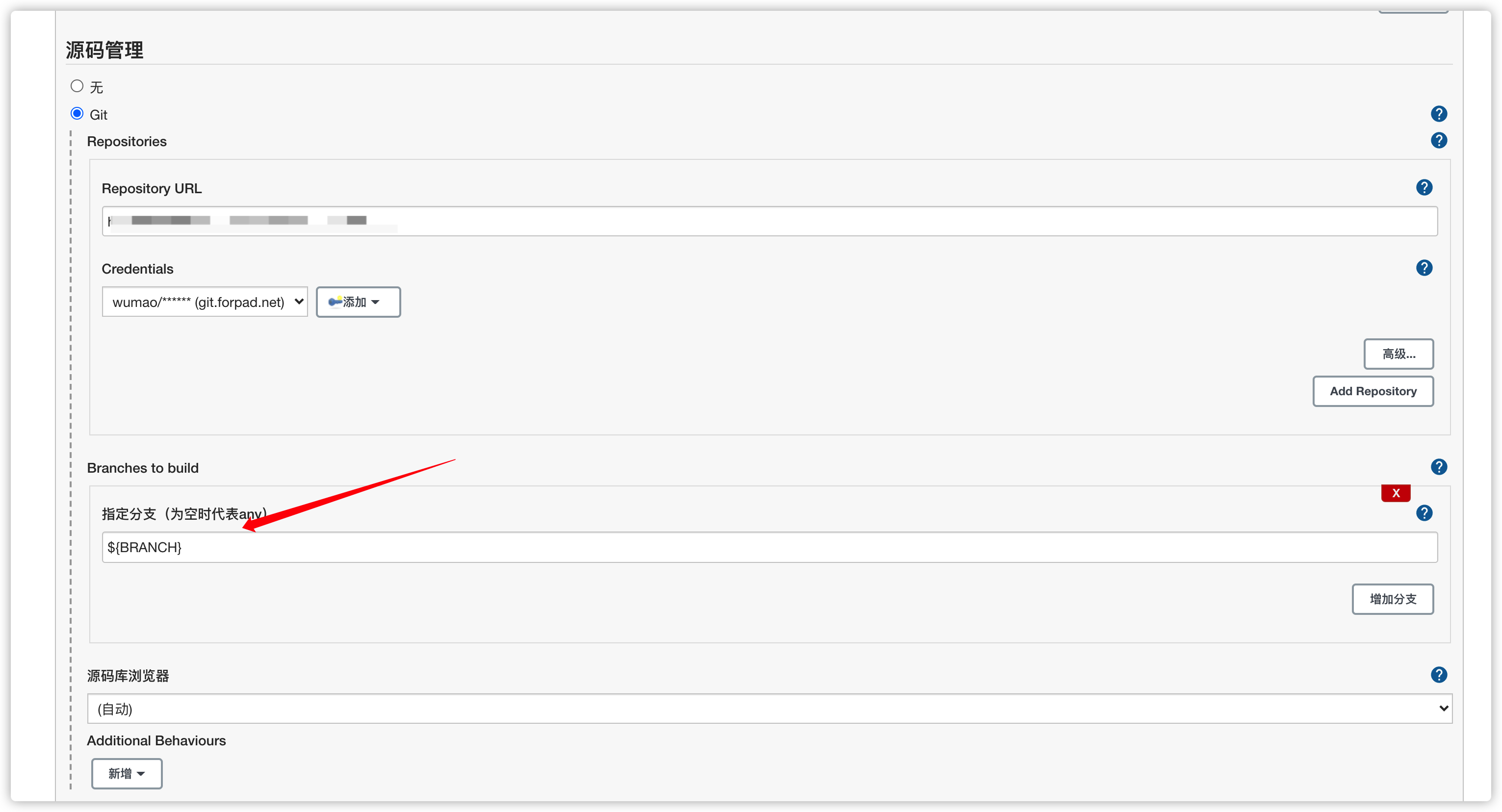The image size is (1502, 812).
Task: Open the 源码库浏览器 dropdown selector
Action: 770,708
